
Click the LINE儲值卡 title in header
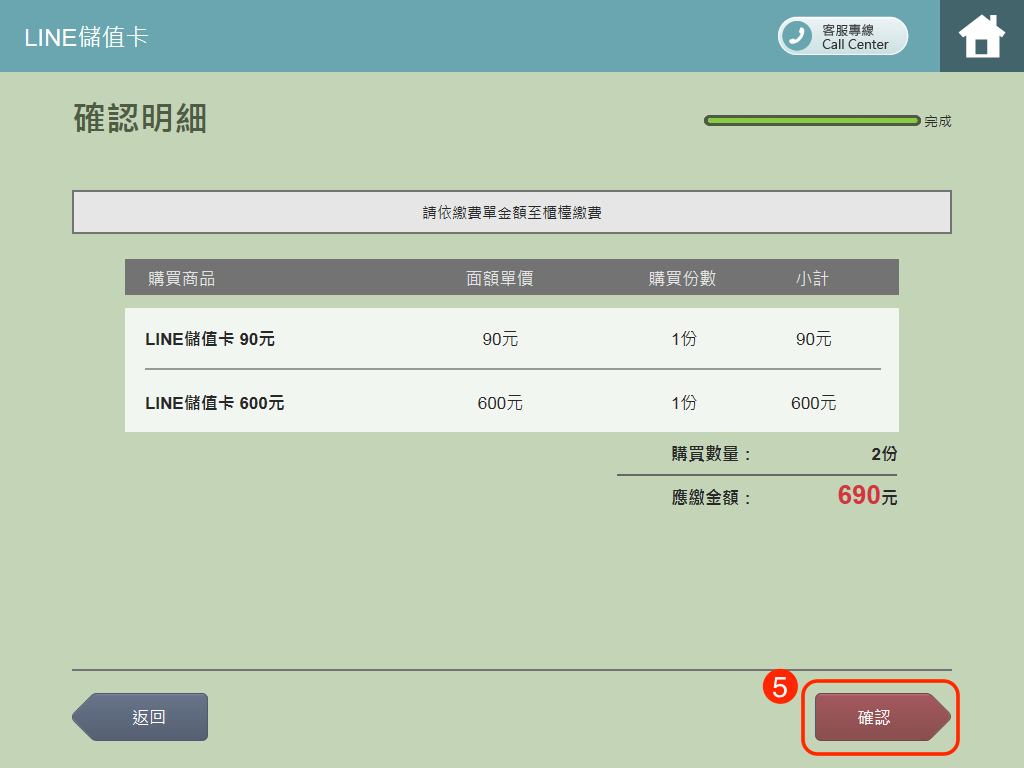coord(86,37)
